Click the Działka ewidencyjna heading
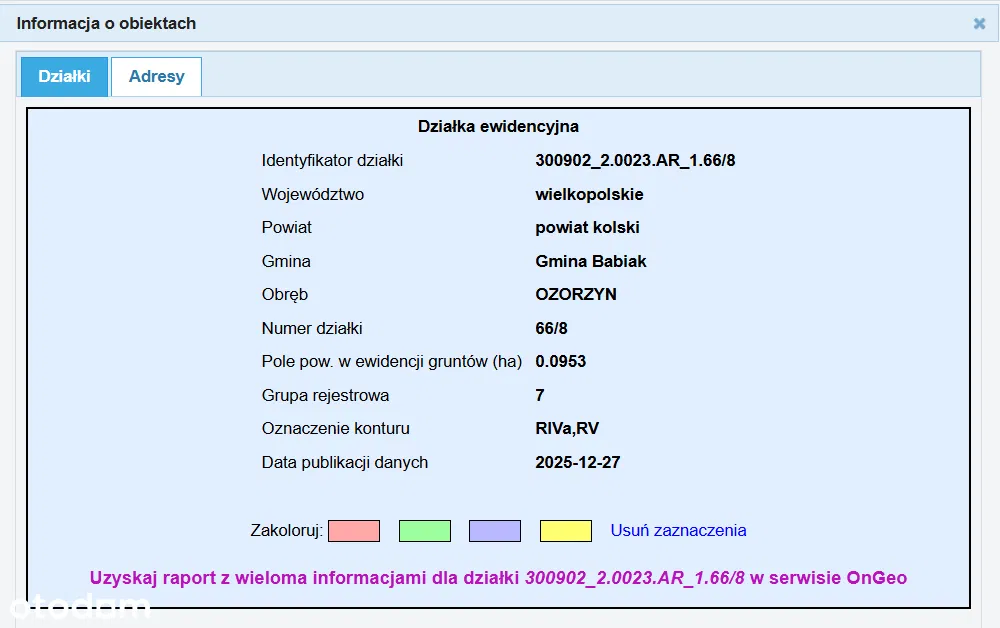 498,127
